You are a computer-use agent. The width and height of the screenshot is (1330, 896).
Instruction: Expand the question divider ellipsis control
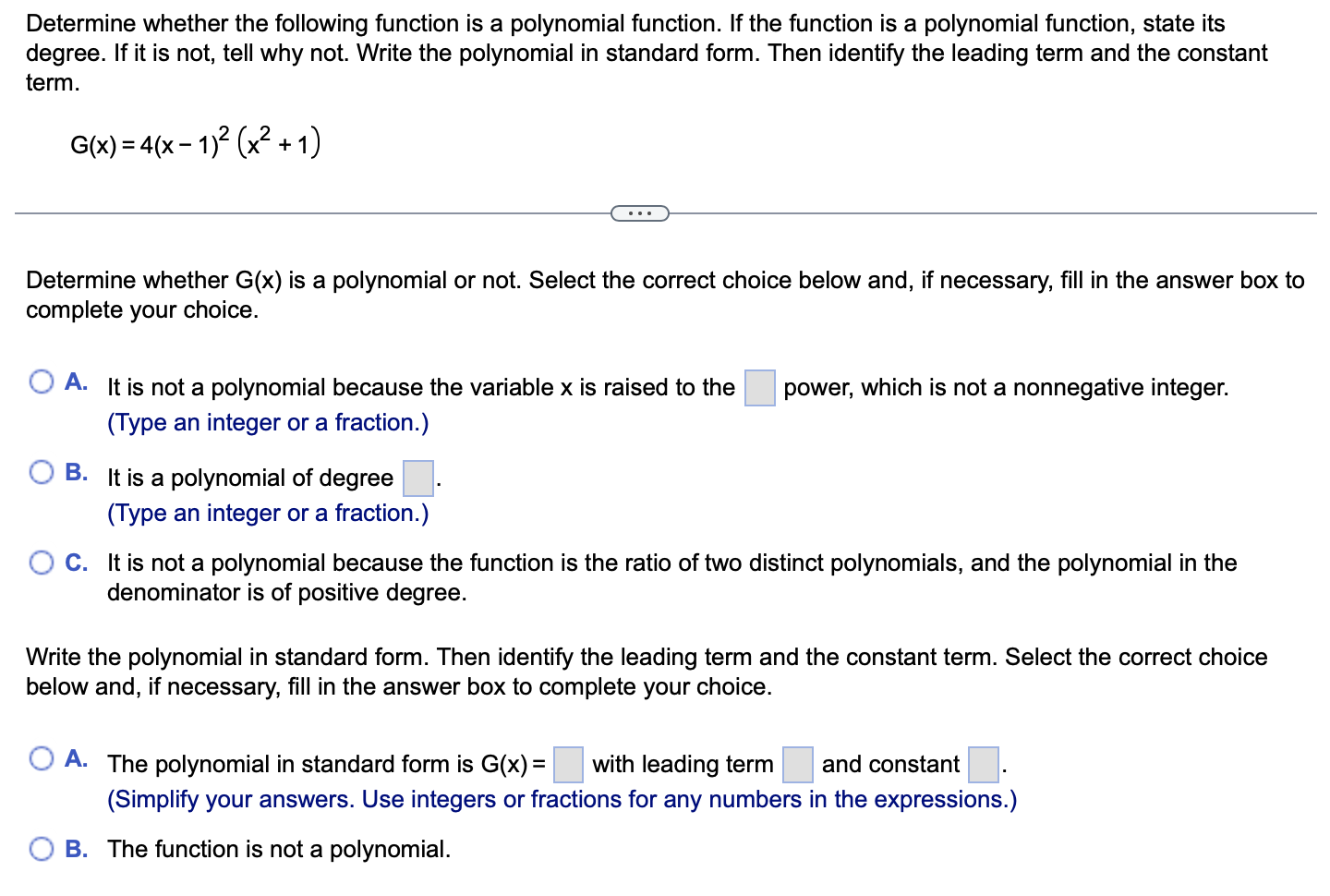(x=640, y=213)
